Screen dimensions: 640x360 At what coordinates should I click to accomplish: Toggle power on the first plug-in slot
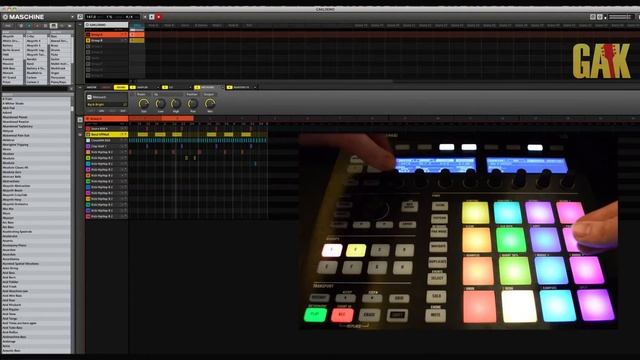click(x=133, y=87)
